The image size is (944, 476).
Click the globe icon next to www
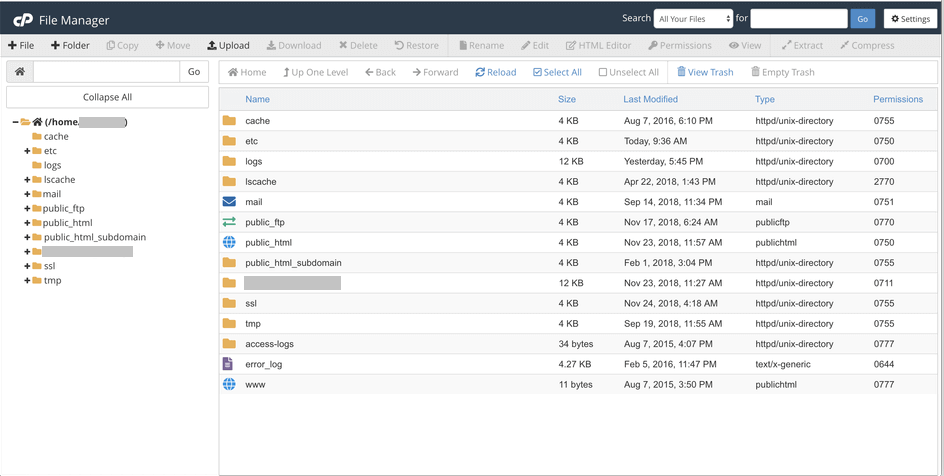click(x=229, y=384)
